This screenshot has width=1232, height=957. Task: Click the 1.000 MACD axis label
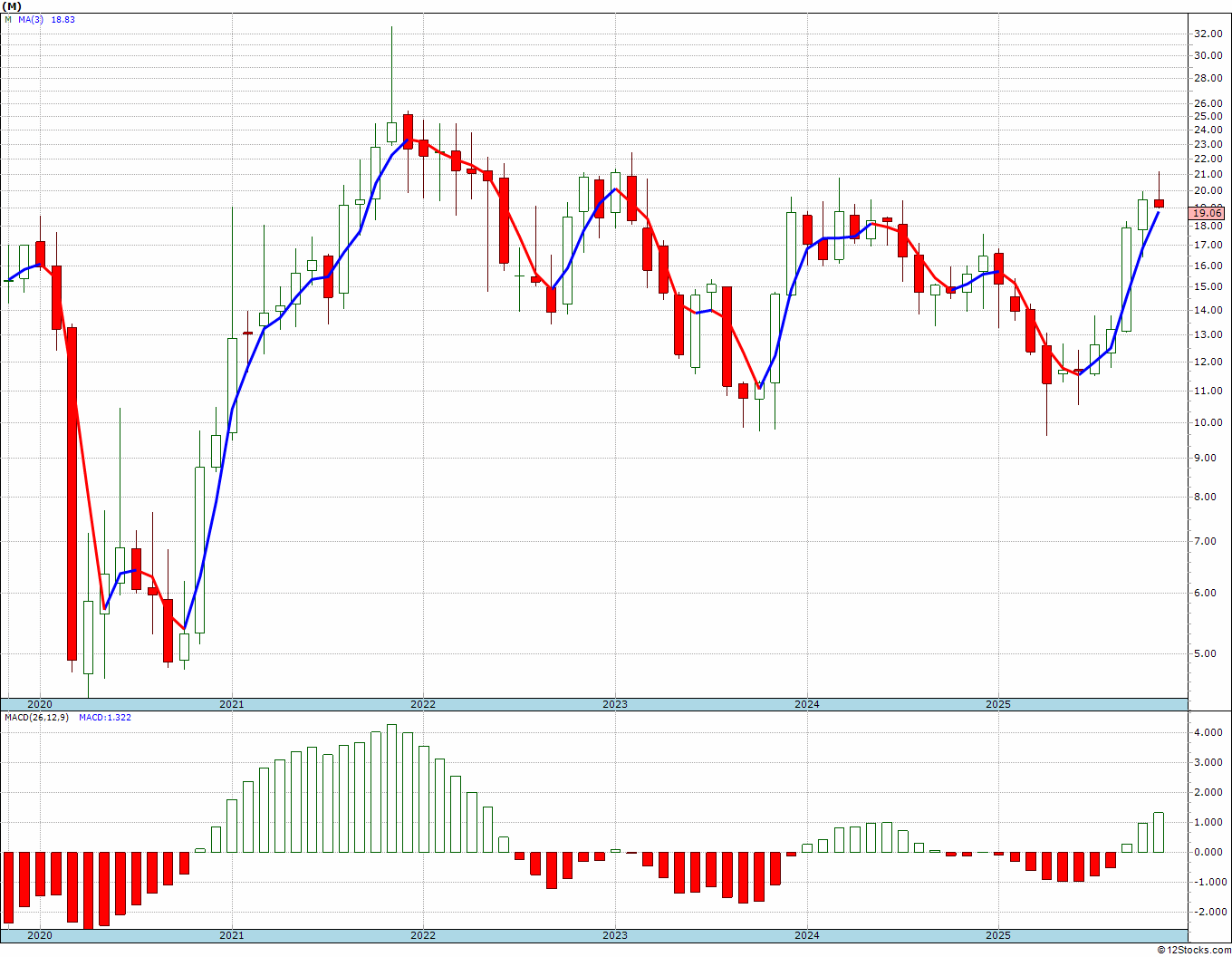pyautogui.click(x=1208, y=822)
